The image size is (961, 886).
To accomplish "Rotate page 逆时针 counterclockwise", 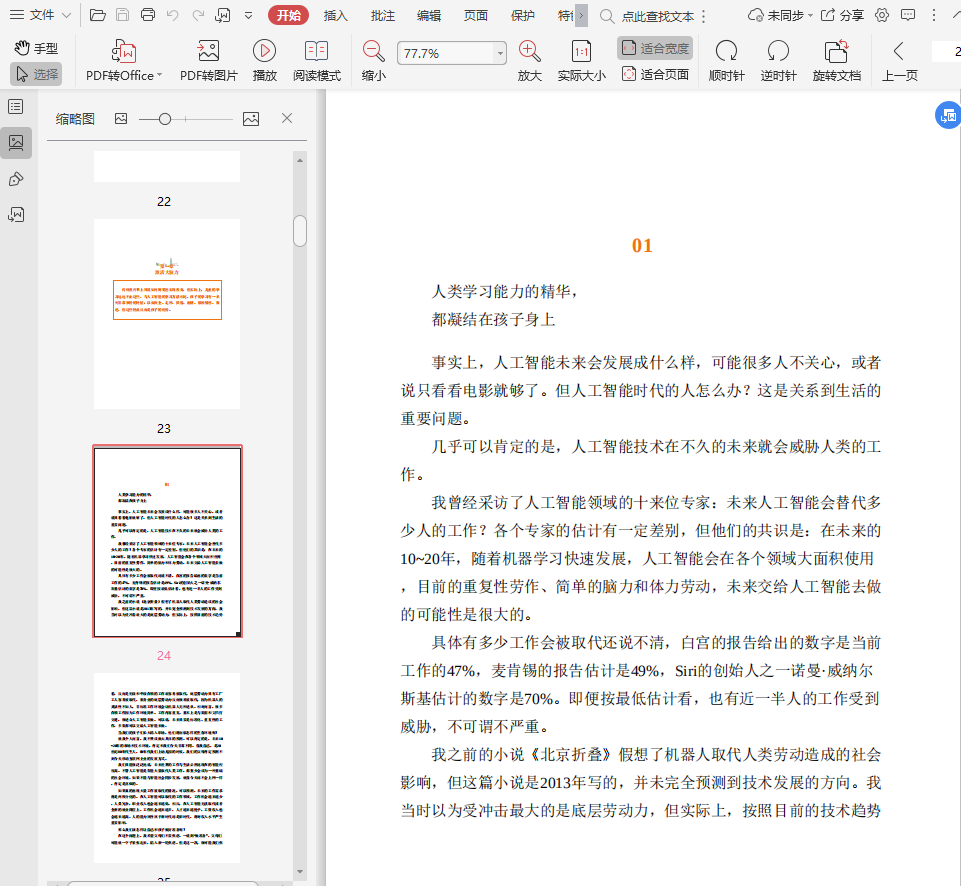I will click(778, 51).
